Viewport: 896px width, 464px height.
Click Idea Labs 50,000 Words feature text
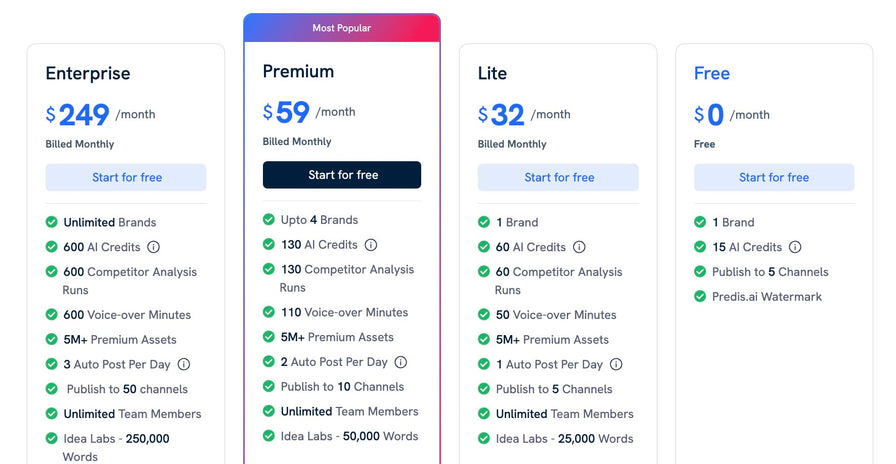click(349, 436)
